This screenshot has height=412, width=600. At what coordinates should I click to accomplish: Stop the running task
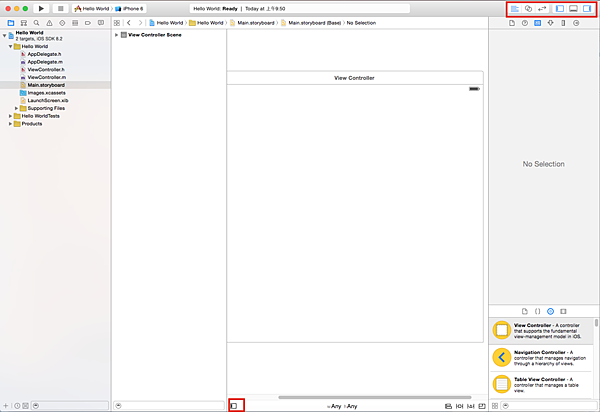60,8
